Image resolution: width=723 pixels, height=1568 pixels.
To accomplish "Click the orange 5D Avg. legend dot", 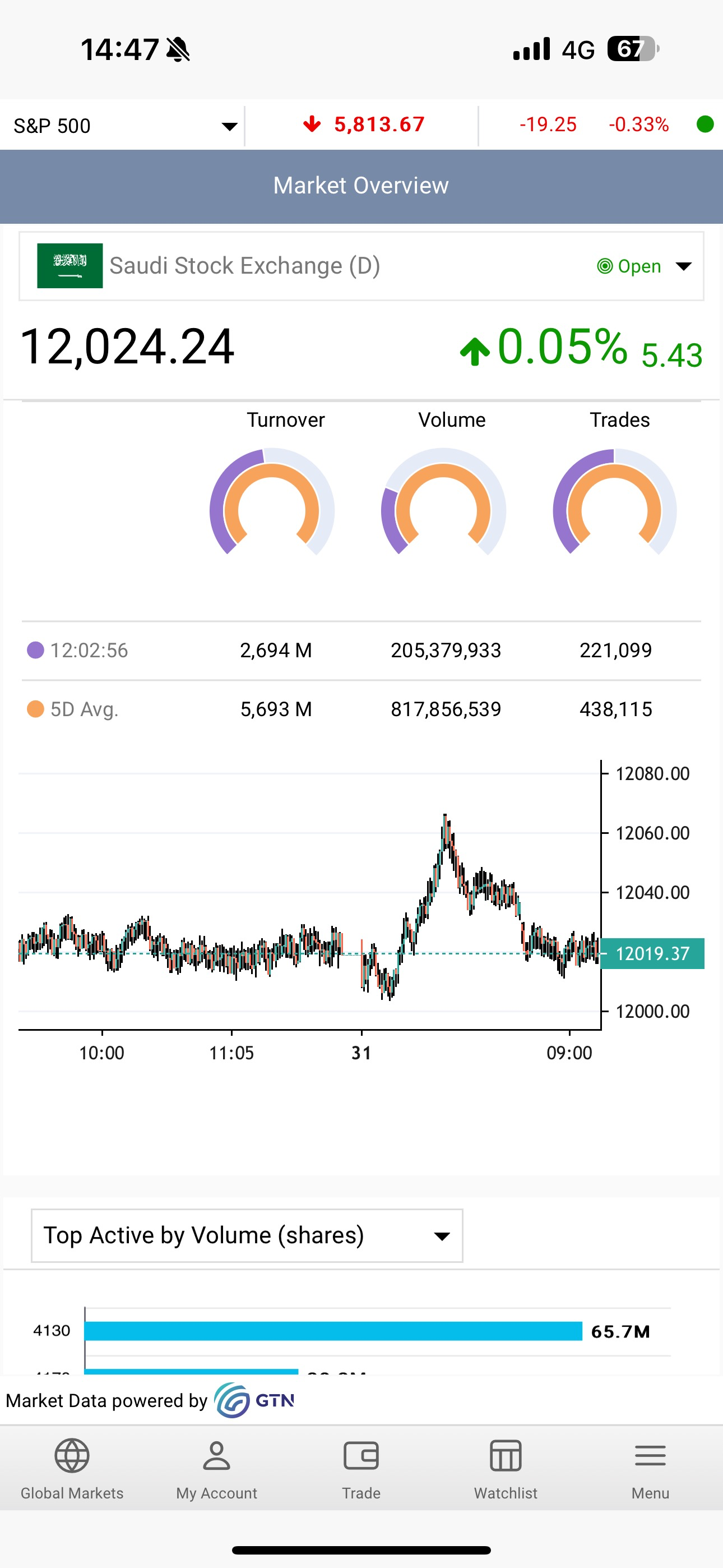I will [35, 709].
